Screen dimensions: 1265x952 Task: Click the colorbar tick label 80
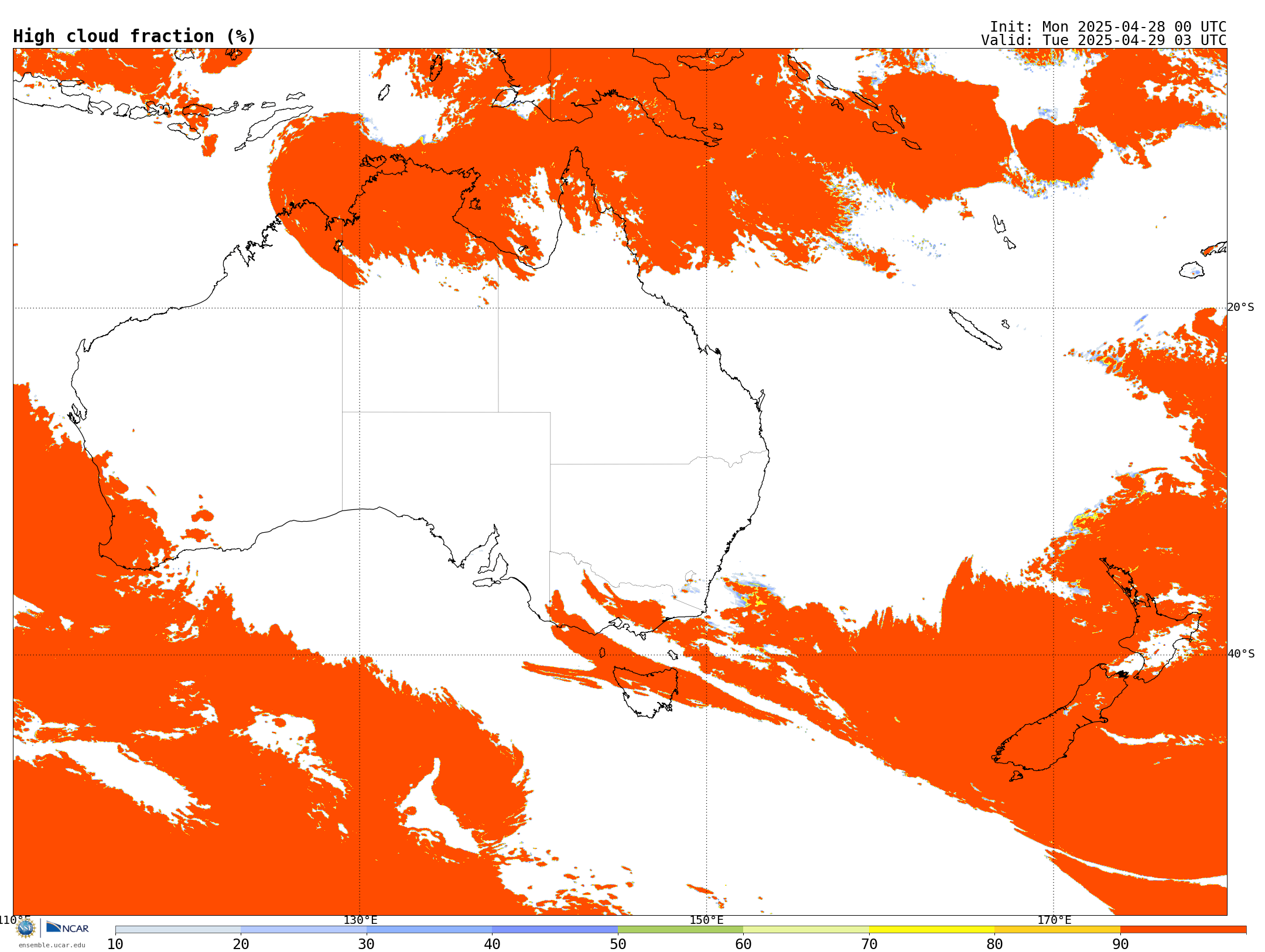pyautogui.click(x=994, y=944)
